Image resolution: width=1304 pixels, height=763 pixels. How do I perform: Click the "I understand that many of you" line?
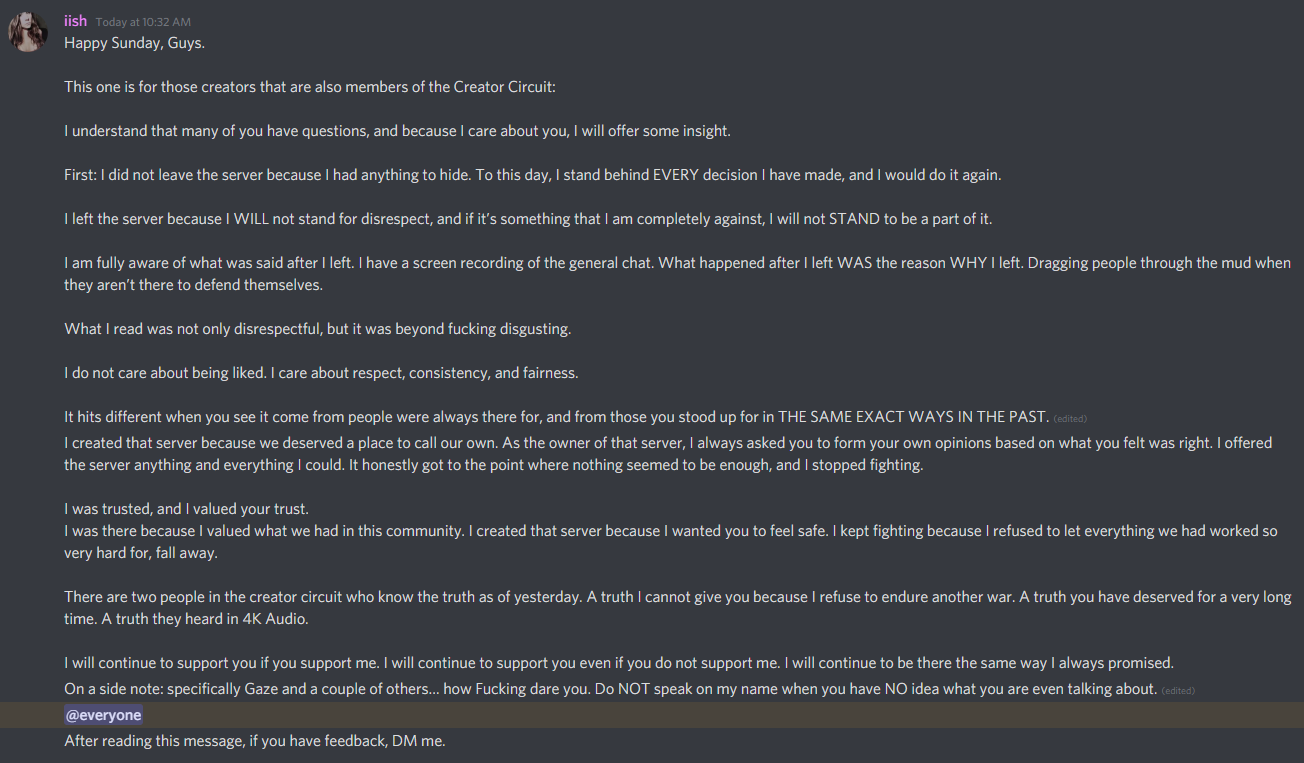pos(397,131)
